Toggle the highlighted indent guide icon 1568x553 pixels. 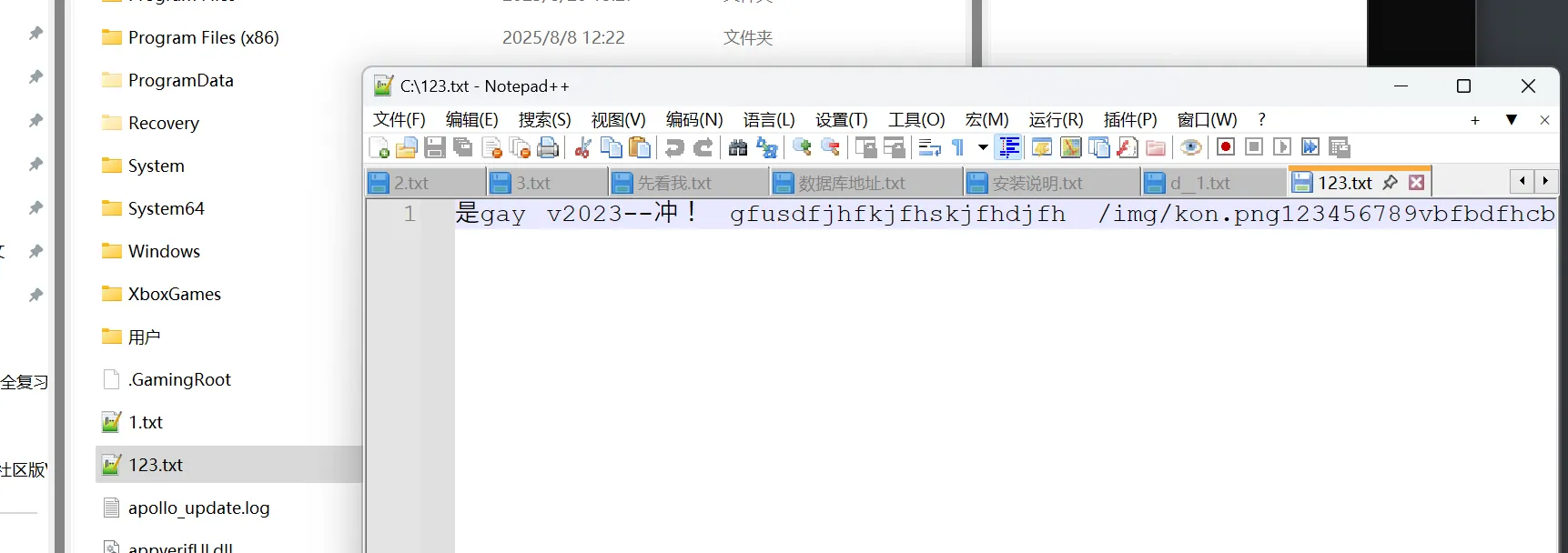[x=1008, y=147]
